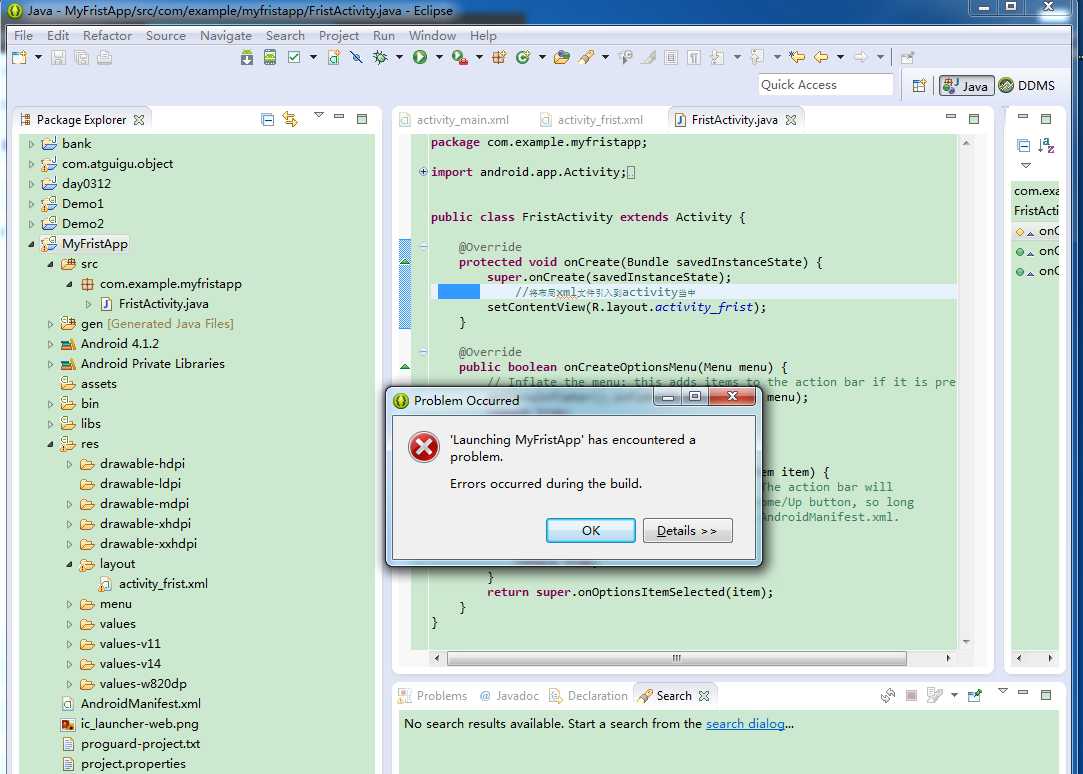The height and width of the screenshot is (774, 1083).
Task: Close the FristActivity.java editor tab
Action: coord(791,120)
